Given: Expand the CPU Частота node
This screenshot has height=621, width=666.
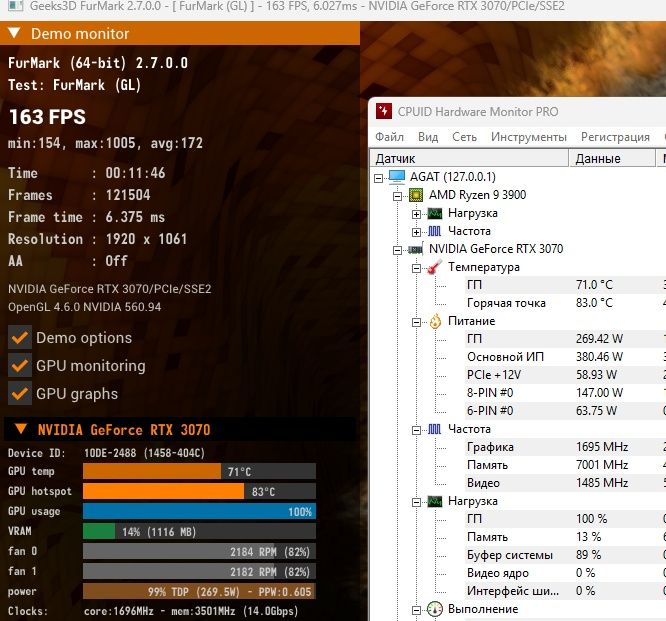Looking at the screenshot, I should pos(416,232).
